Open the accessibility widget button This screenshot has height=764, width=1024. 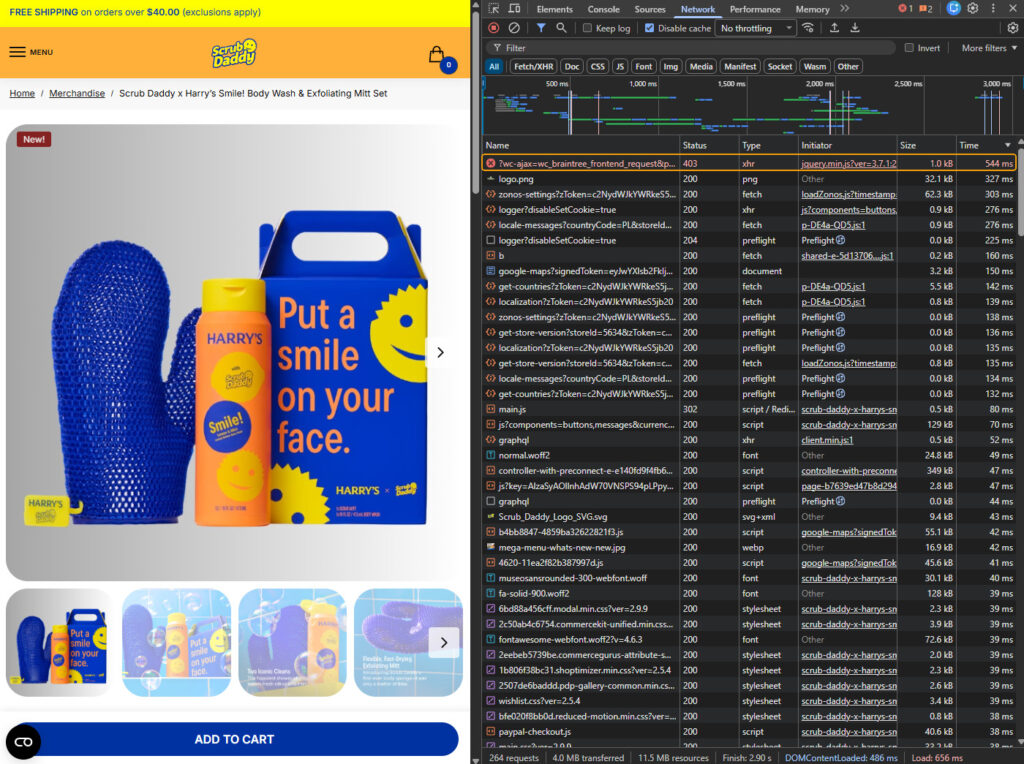24,742
